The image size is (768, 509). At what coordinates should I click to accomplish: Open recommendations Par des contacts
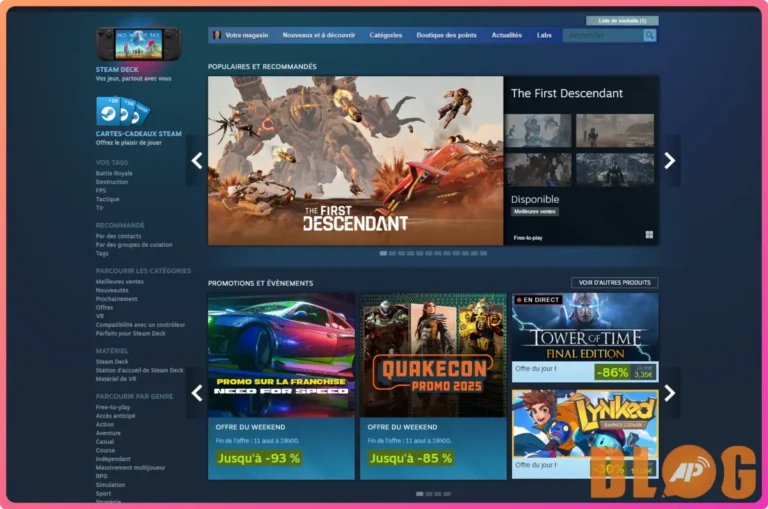tap(119, 236)
